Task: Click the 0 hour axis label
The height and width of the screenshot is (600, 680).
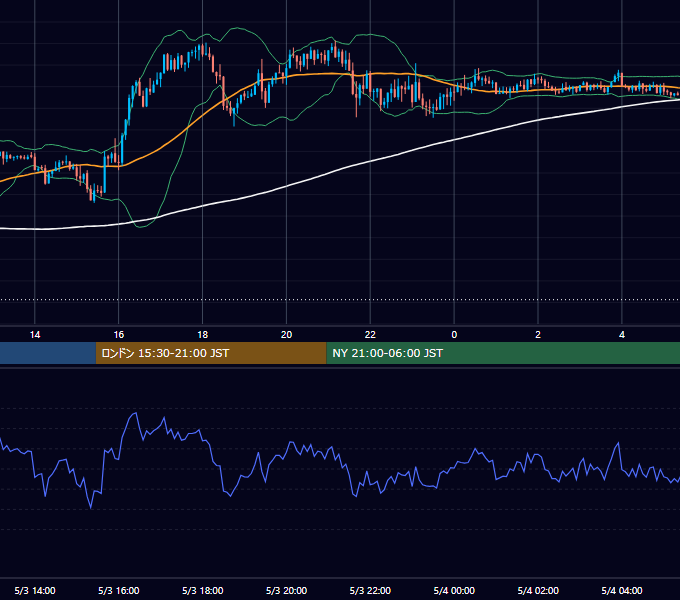Action: click(x=454, y=335)
